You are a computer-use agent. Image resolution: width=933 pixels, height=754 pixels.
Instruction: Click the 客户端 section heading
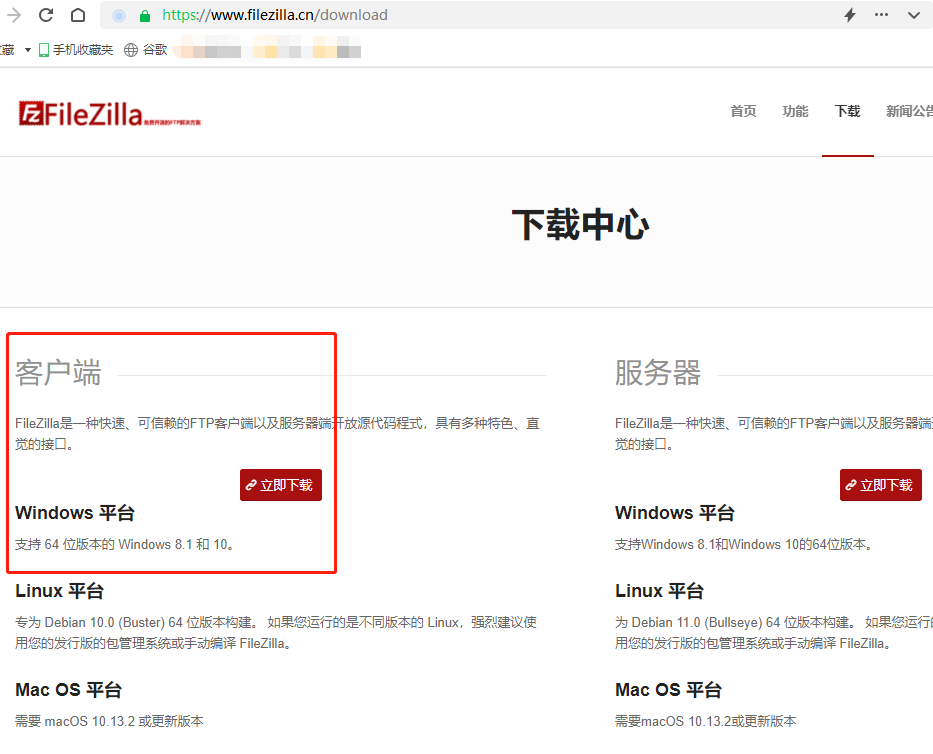tap(58, 373)
